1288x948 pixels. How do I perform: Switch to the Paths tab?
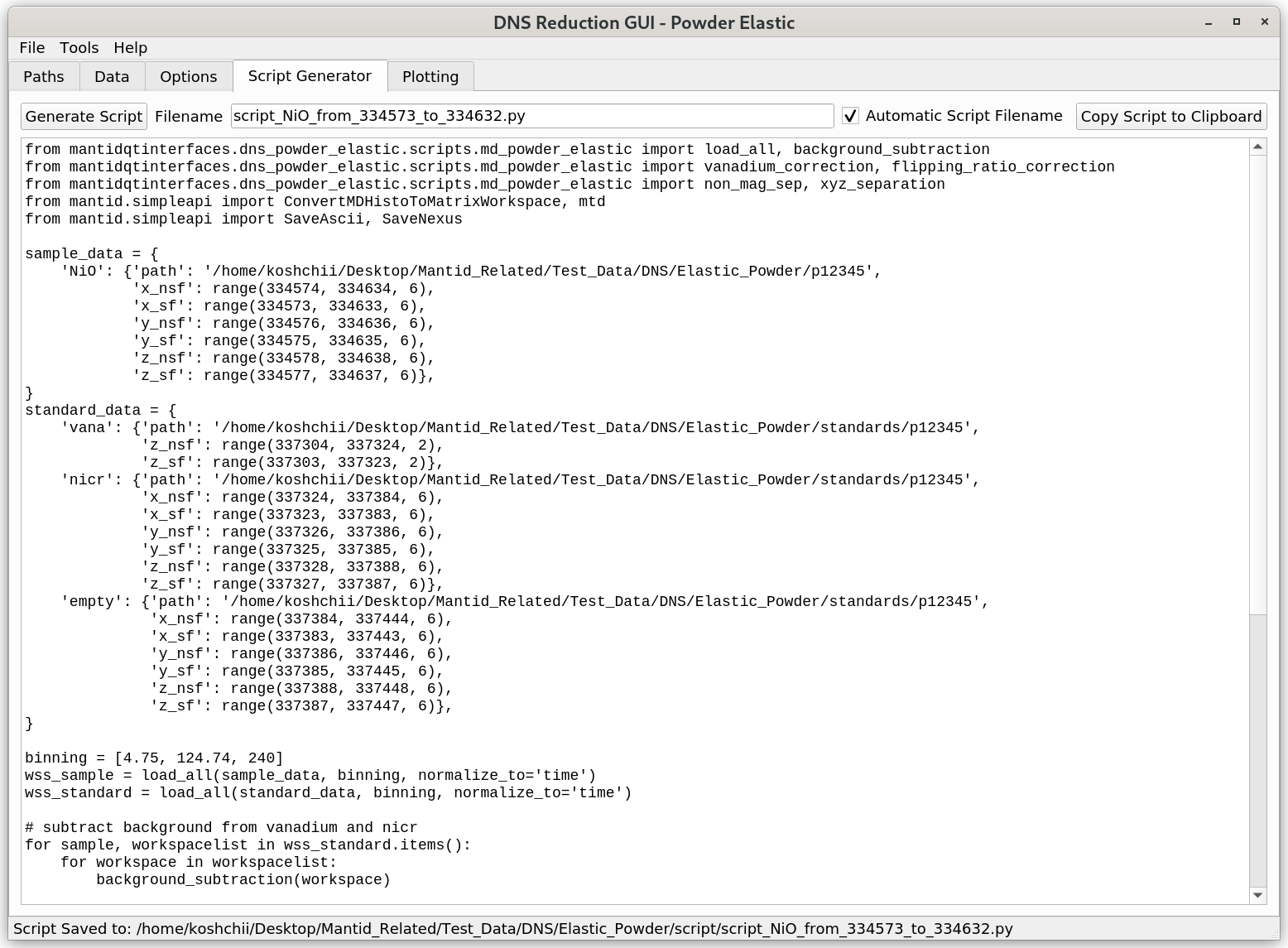pyautogui.click(x=44, y=77)
